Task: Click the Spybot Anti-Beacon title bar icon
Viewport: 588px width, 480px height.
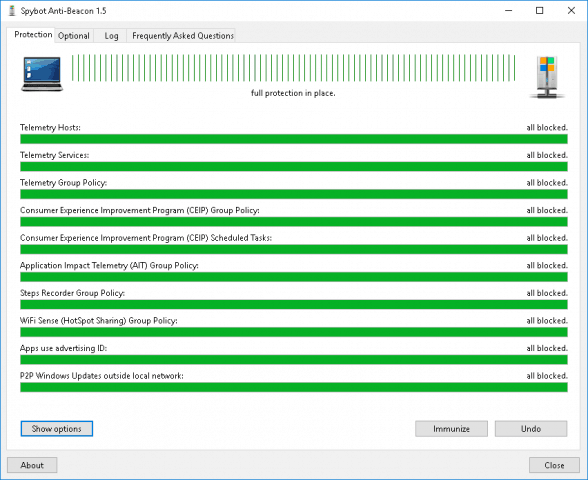Action: click(x=12, y=11)
